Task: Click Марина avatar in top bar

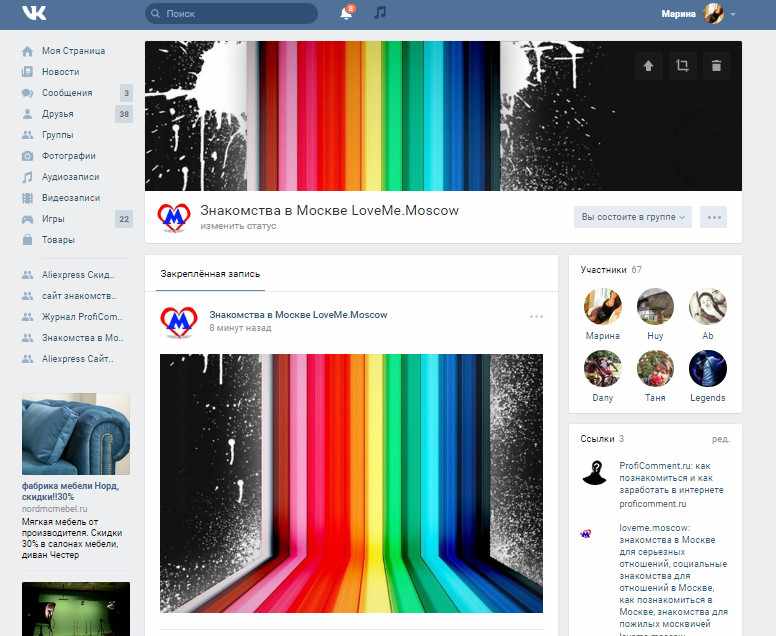Action: coord(714,13)
